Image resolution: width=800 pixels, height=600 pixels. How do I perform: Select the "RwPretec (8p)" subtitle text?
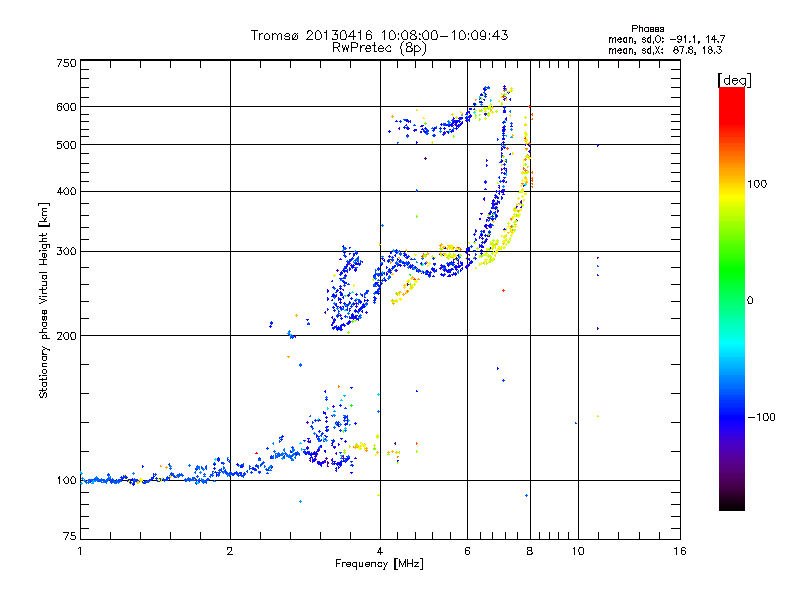tap(379, 48)
